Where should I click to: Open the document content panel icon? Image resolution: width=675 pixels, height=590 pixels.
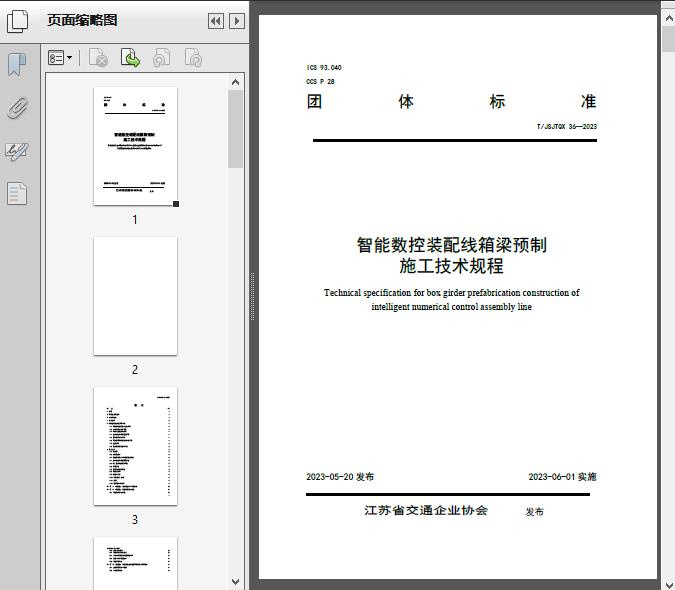[x=17, y=193]
